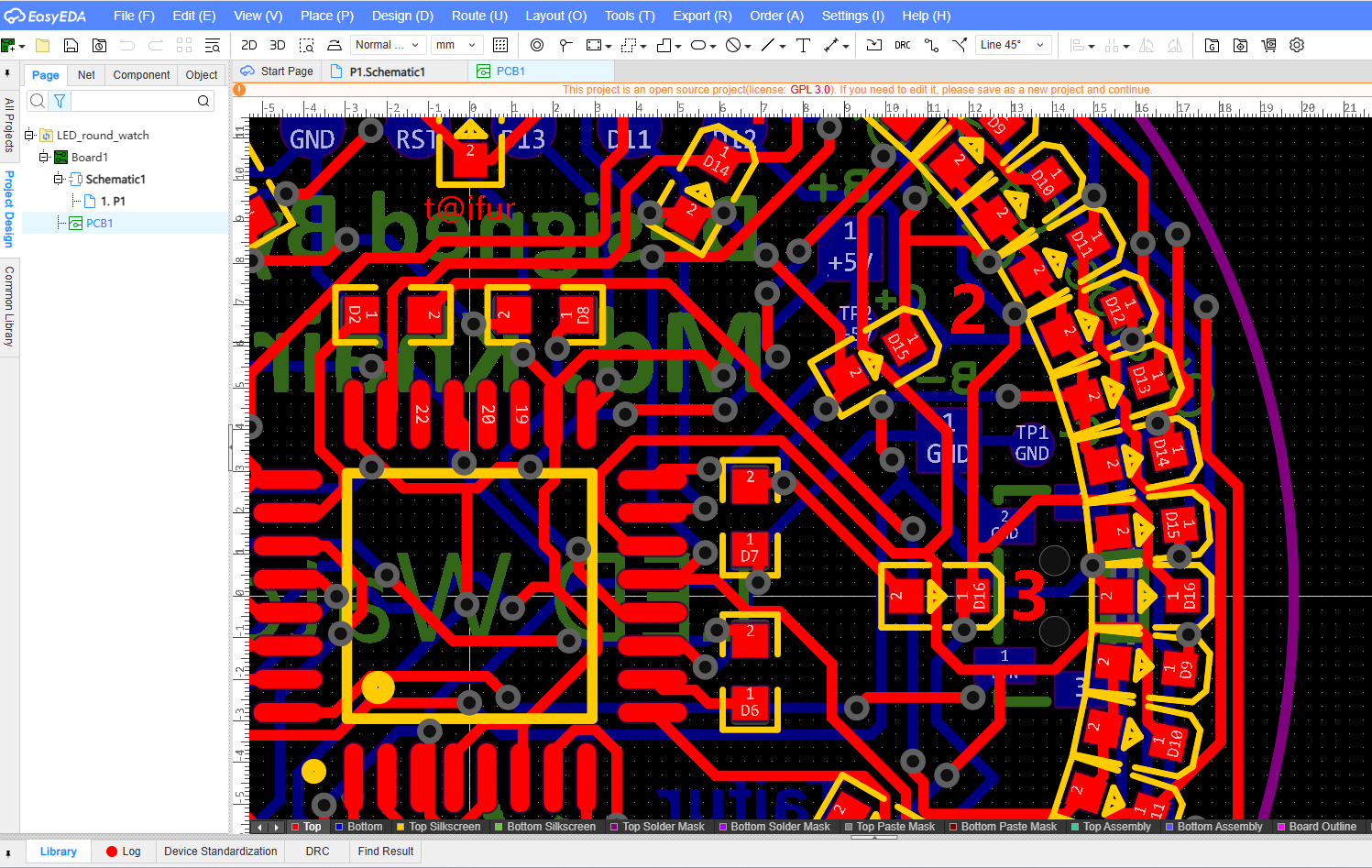Select the Top layer tab
Screen dimensions: 1372x868
click(306, 827)
